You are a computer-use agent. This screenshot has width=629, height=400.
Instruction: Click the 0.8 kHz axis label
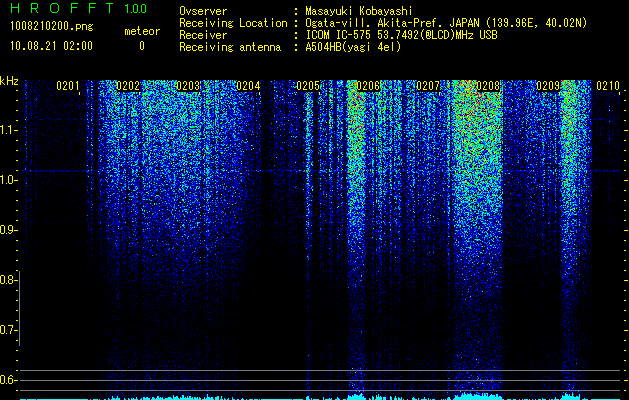(7, 280)
